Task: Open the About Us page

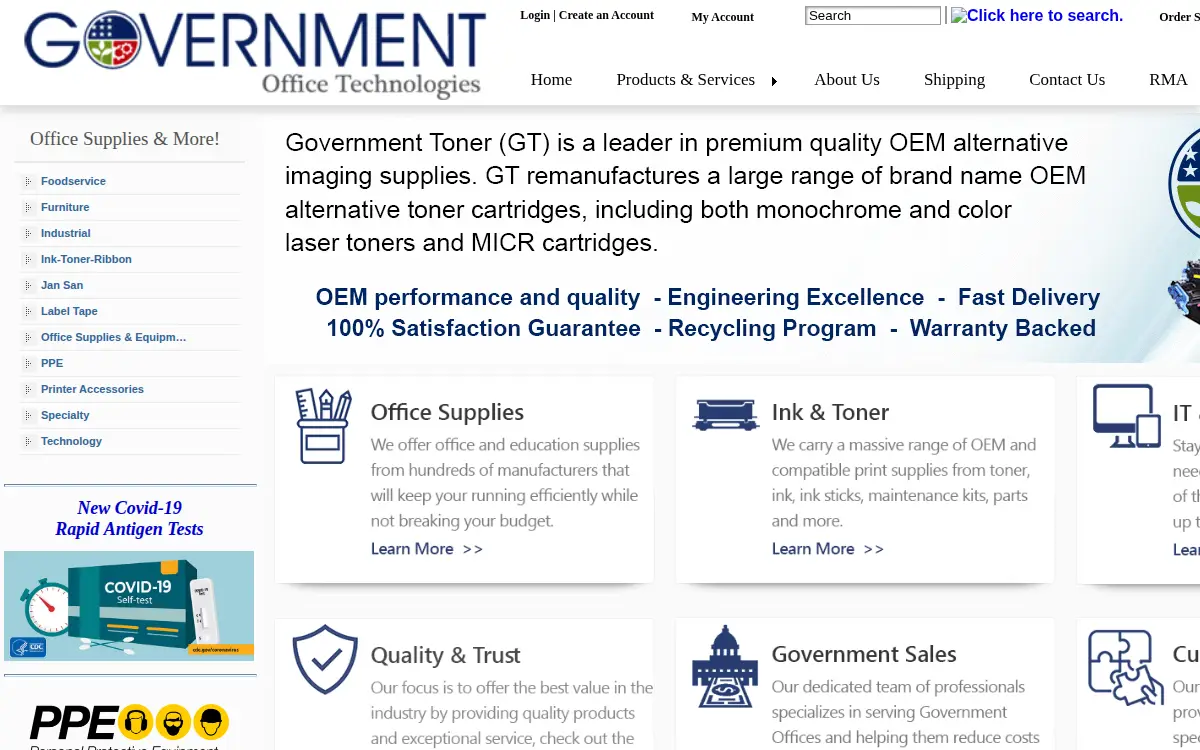Action: pos(847,80)
